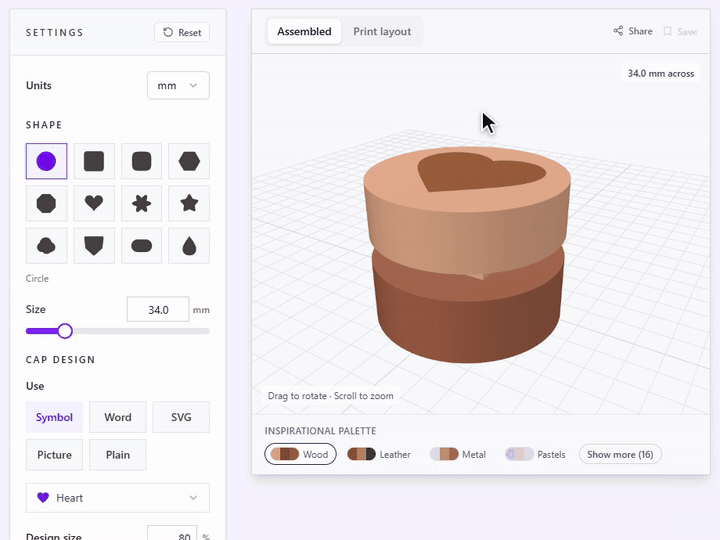720x540 pixels.
Task: Click the Save button
Action: click(680, 32)
